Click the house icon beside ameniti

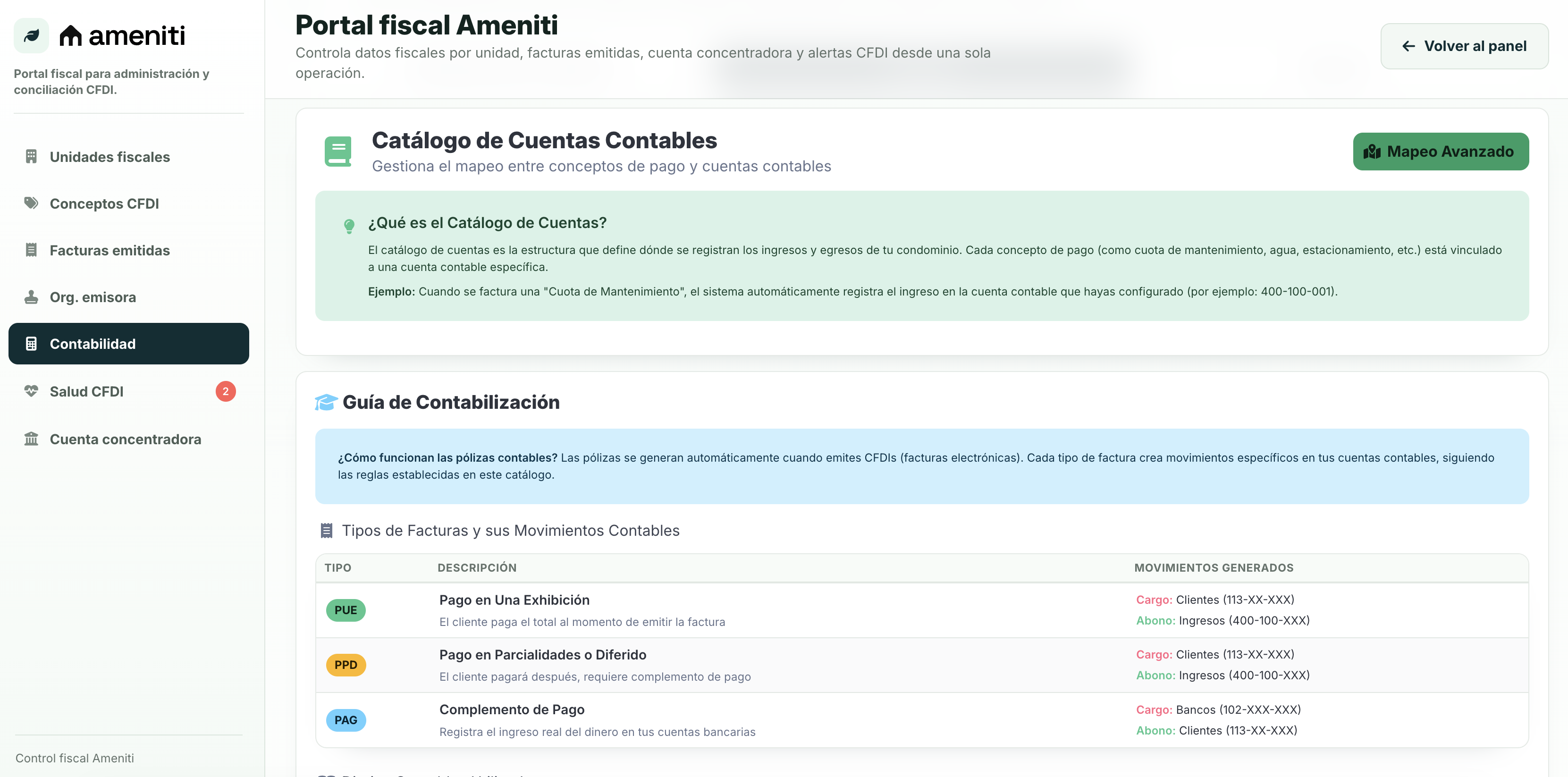71,36
